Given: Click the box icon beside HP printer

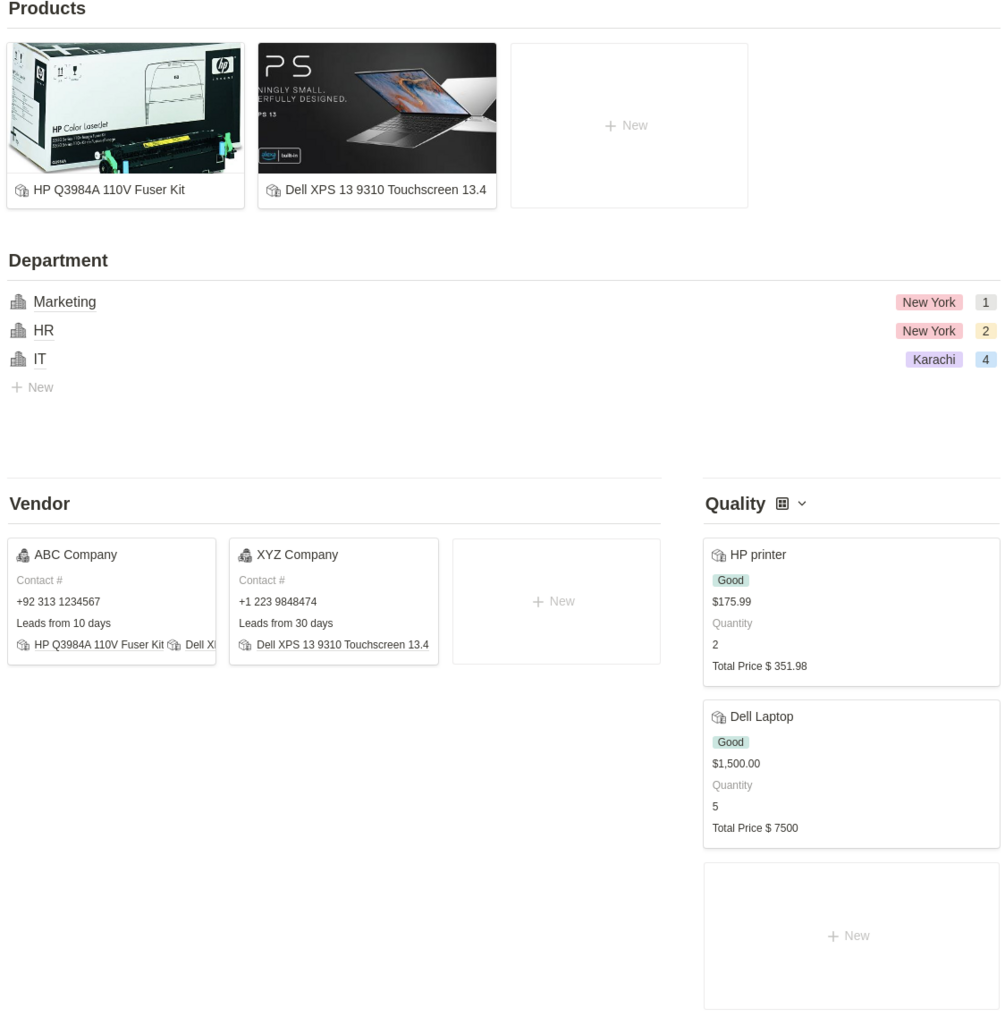Looking at the screenshot, I should coord(719,555).
